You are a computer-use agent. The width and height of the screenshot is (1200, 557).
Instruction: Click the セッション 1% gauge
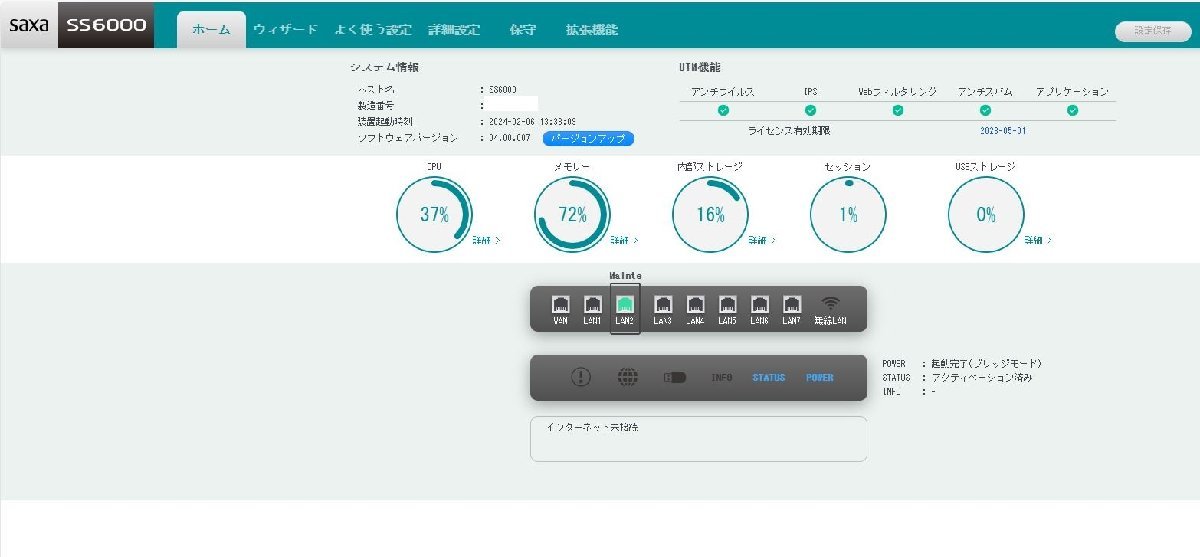click(848, 214)
